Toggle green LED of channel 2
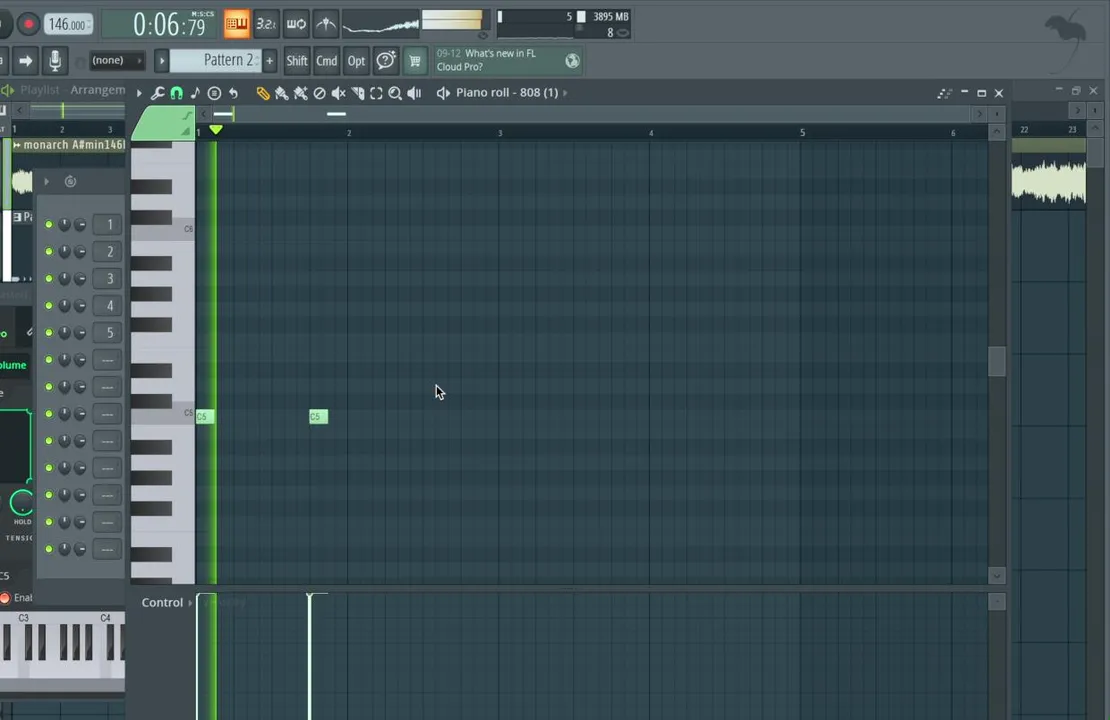 click(49, 251)
